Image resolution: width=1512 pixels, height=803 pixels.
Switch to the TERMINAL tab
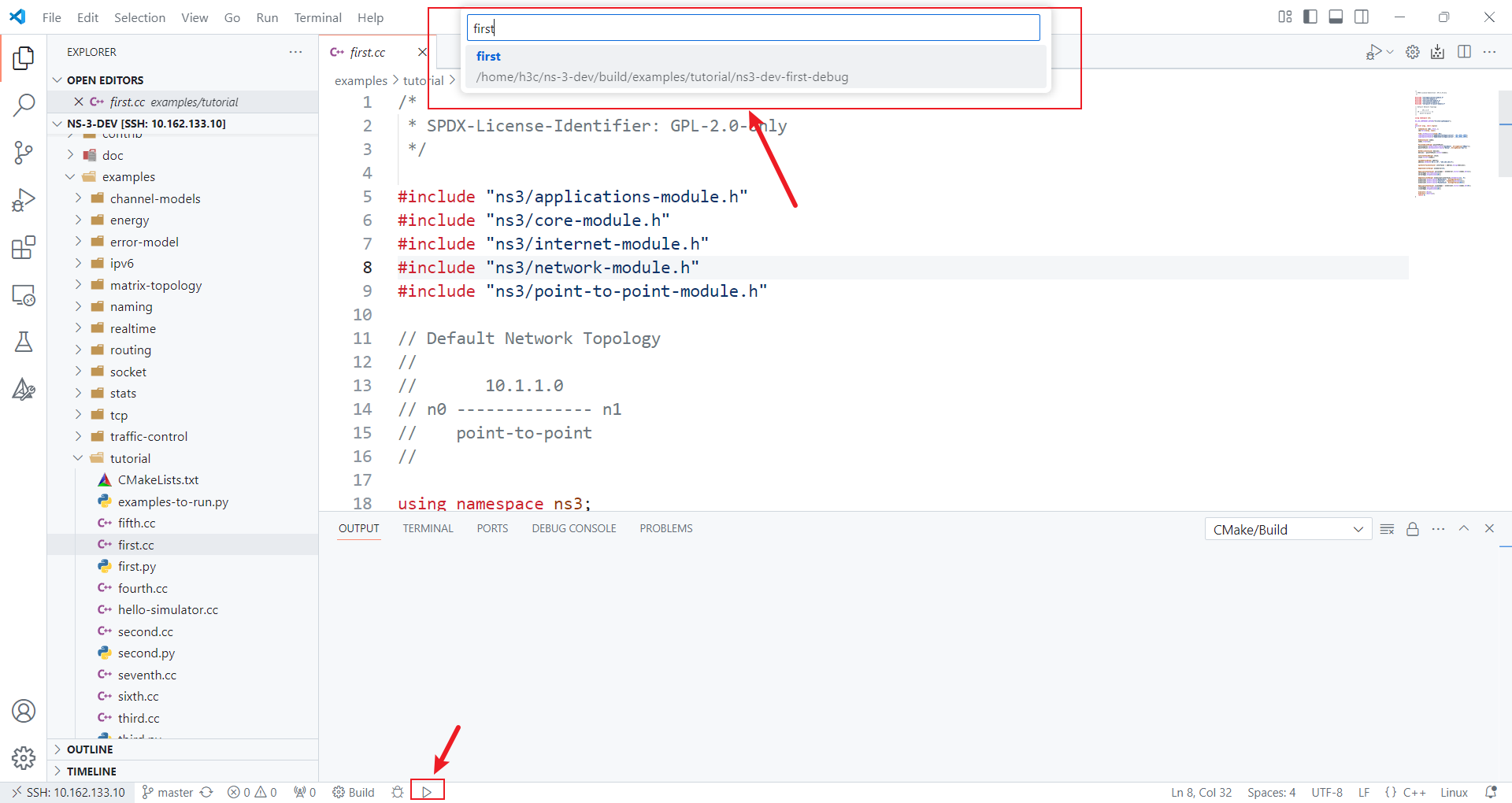(428, 528)
